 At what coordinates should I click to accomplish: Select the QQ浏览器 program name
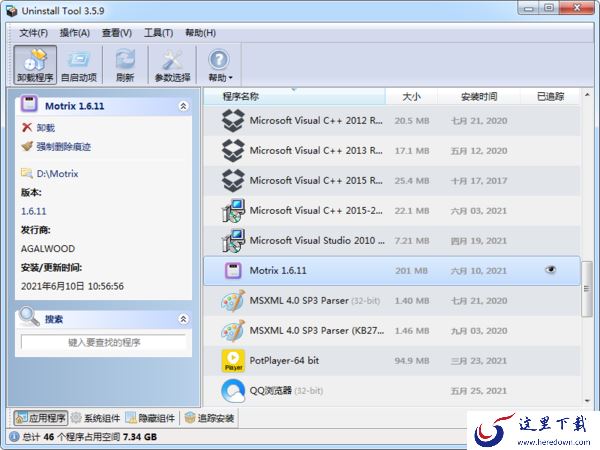[x=271, y=391]
